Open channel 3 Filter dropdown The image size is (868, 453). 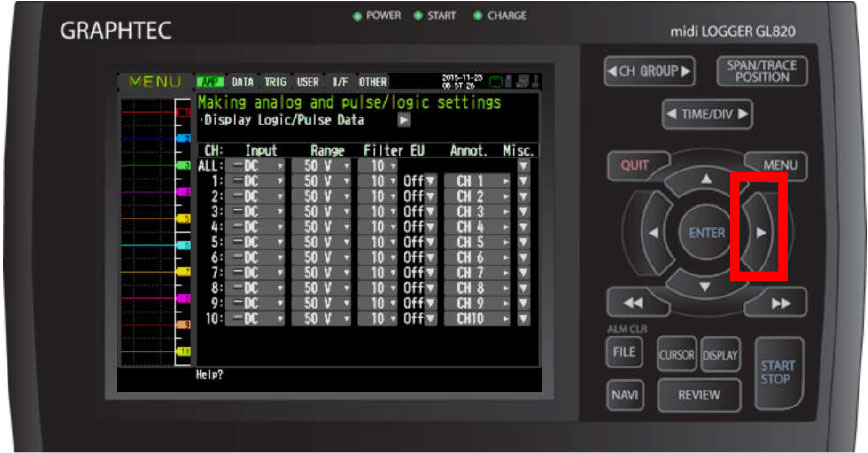pos(378,212)
